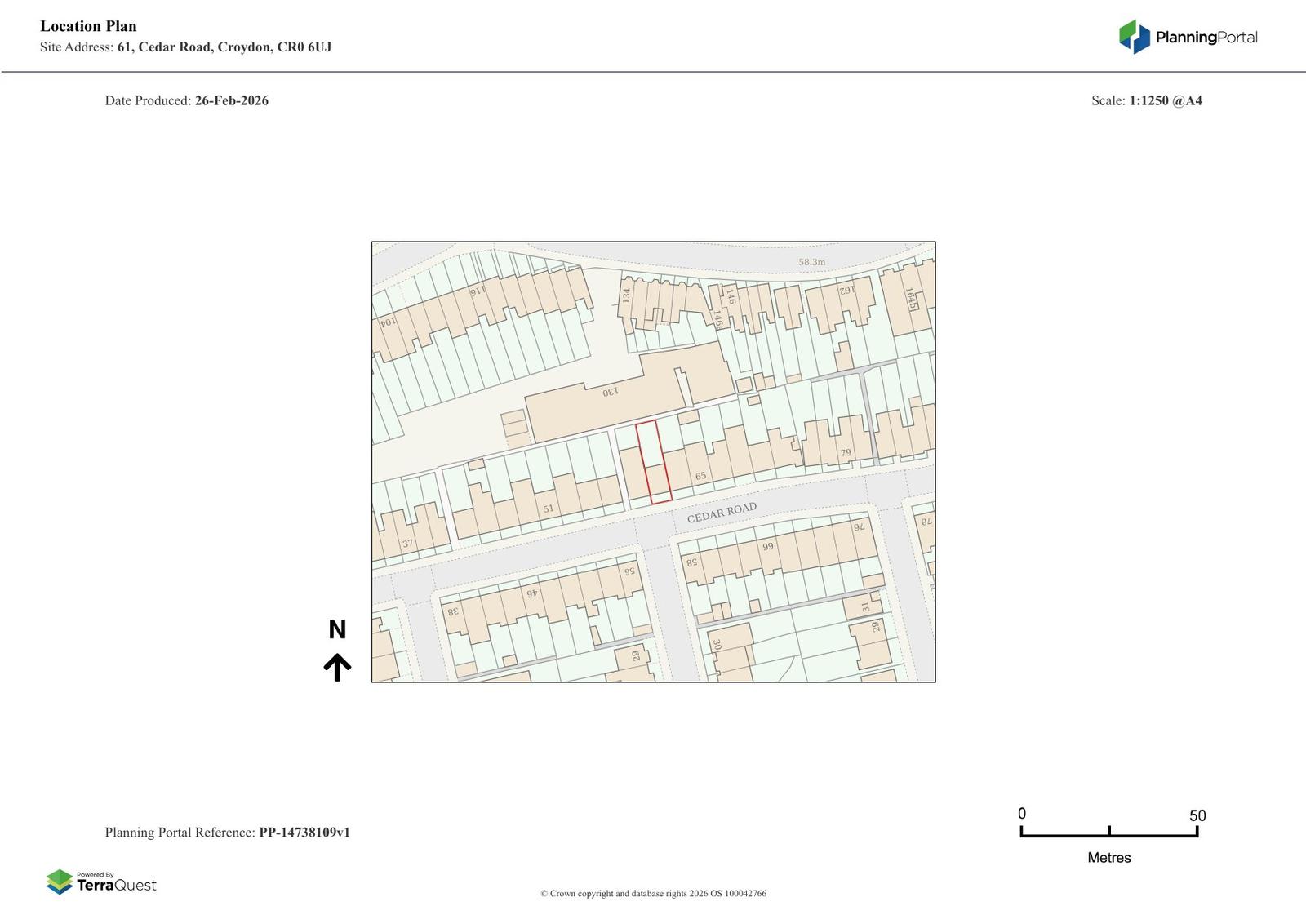Screen dimensions: 1306x924
Task: Click the scale bar's 50 end tick
Action: pos(1197,831)
